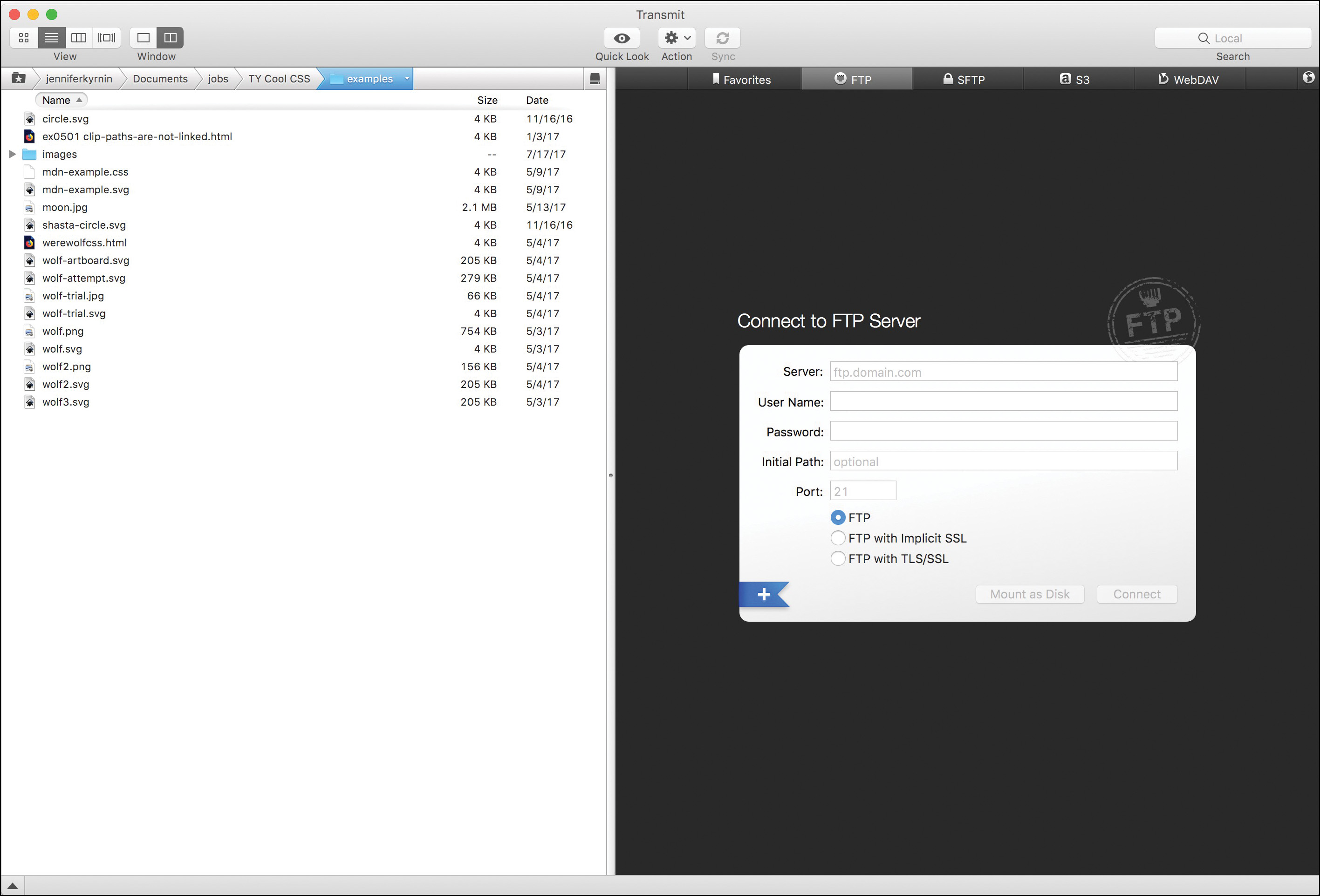The height and width of the screenshot is (896, 1320).
Task: Open the examples breadcrumb dropdown
Action: (407, 78)
